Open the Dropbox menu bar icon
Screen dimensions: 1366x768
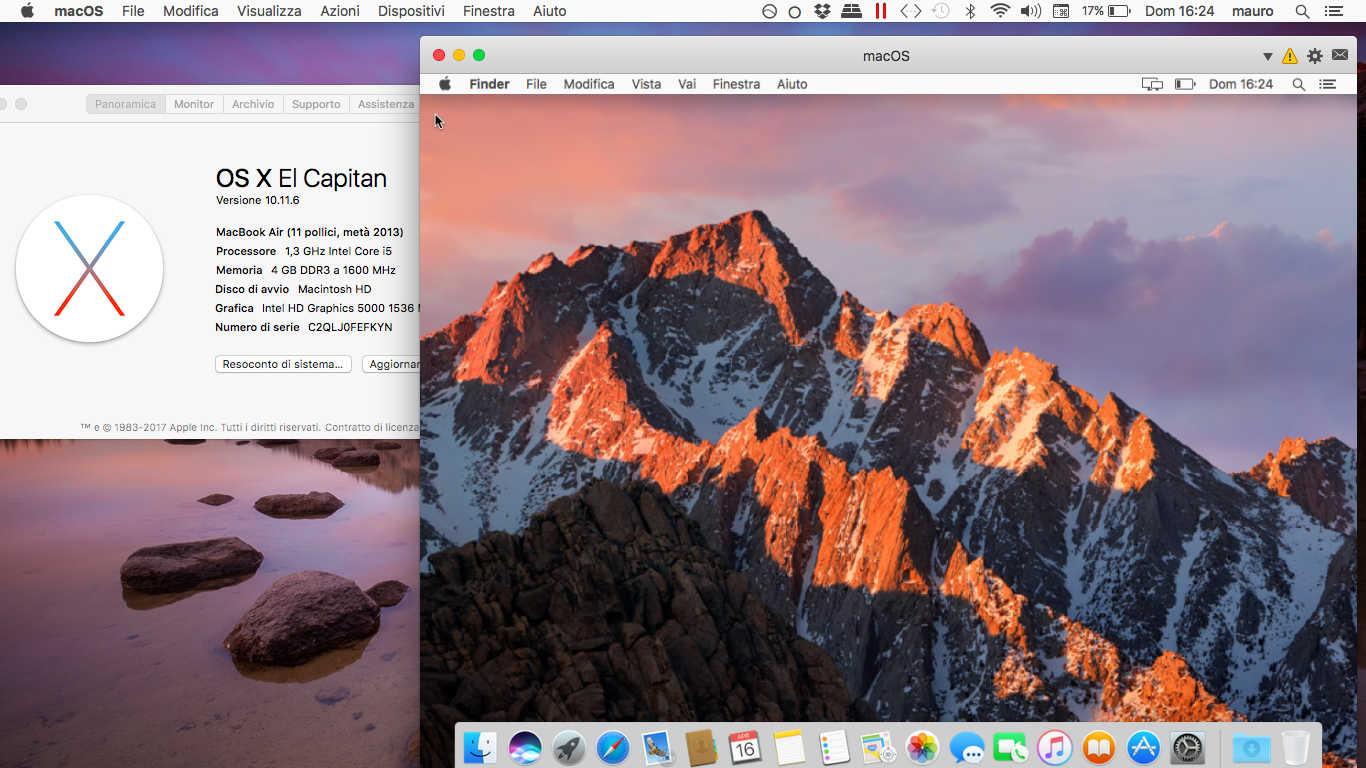822,11
